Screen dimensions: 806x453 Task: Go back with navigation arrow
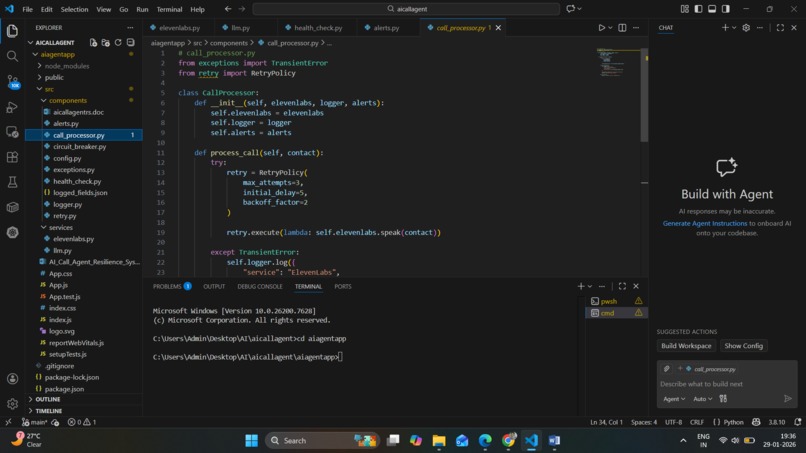coord(228,9)
